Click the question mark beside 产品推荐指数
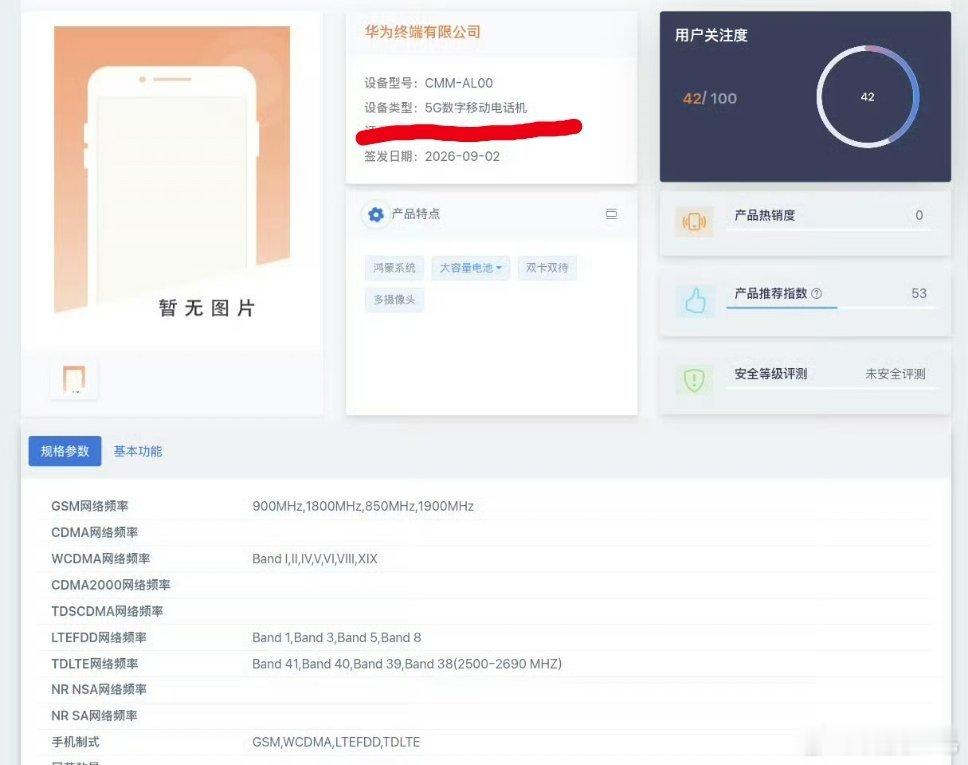968x765 pixels. click(x=816, y=293)
